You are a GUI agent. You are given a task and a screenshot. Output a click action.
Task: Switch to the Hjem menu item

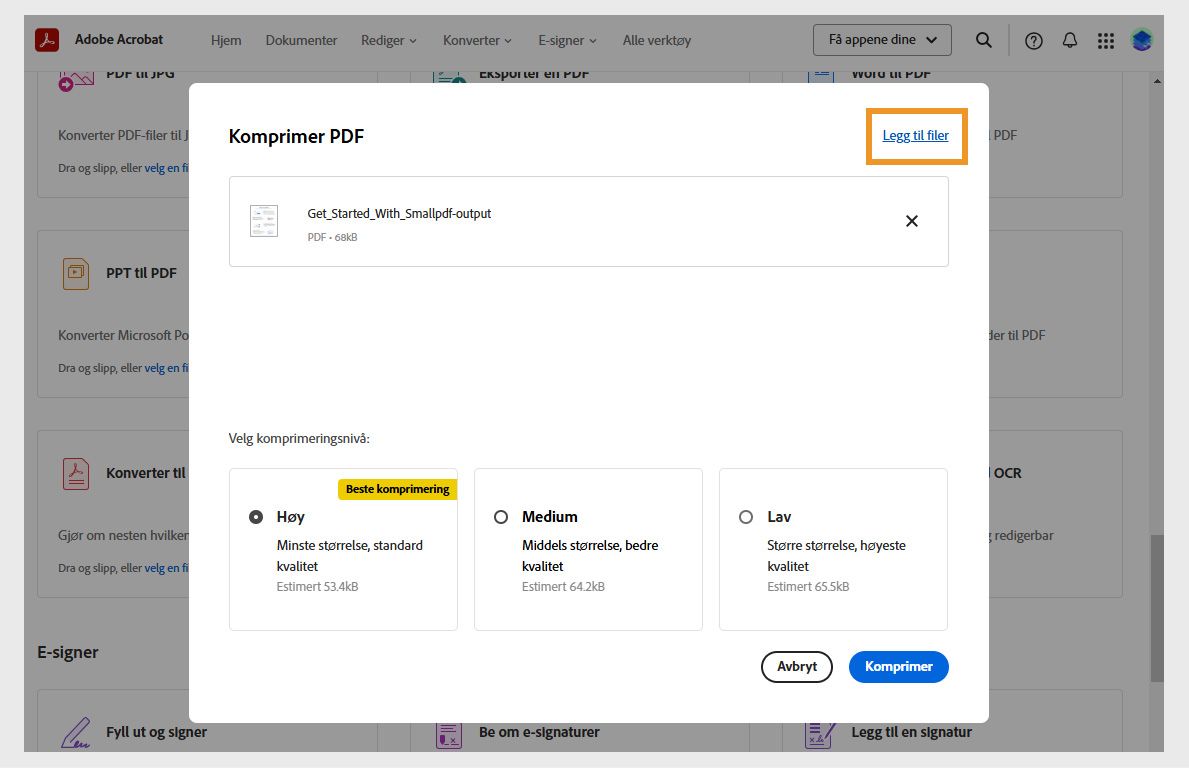coord(226,40)
